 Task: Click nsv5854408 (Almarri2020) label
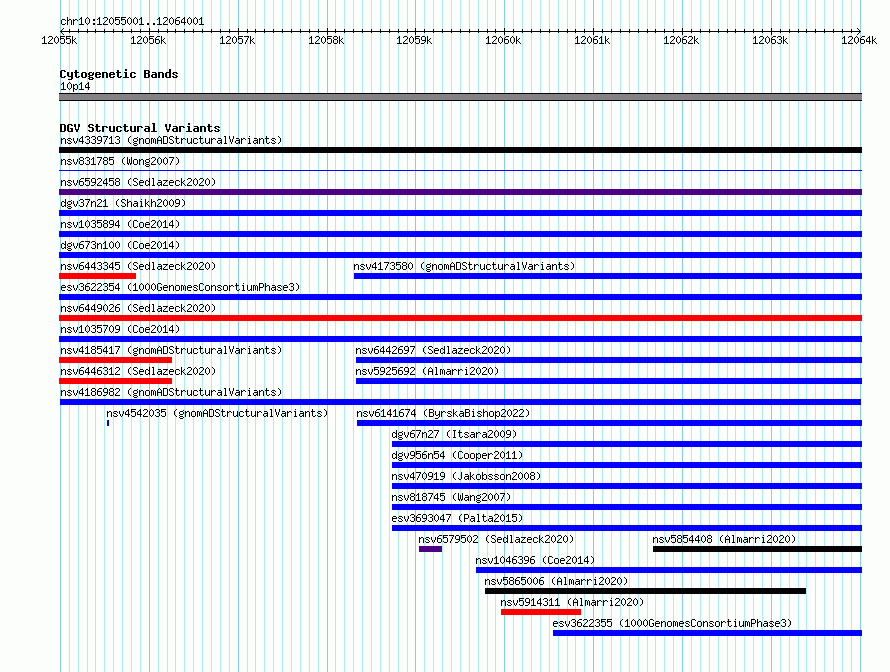[x=724, y=539]
